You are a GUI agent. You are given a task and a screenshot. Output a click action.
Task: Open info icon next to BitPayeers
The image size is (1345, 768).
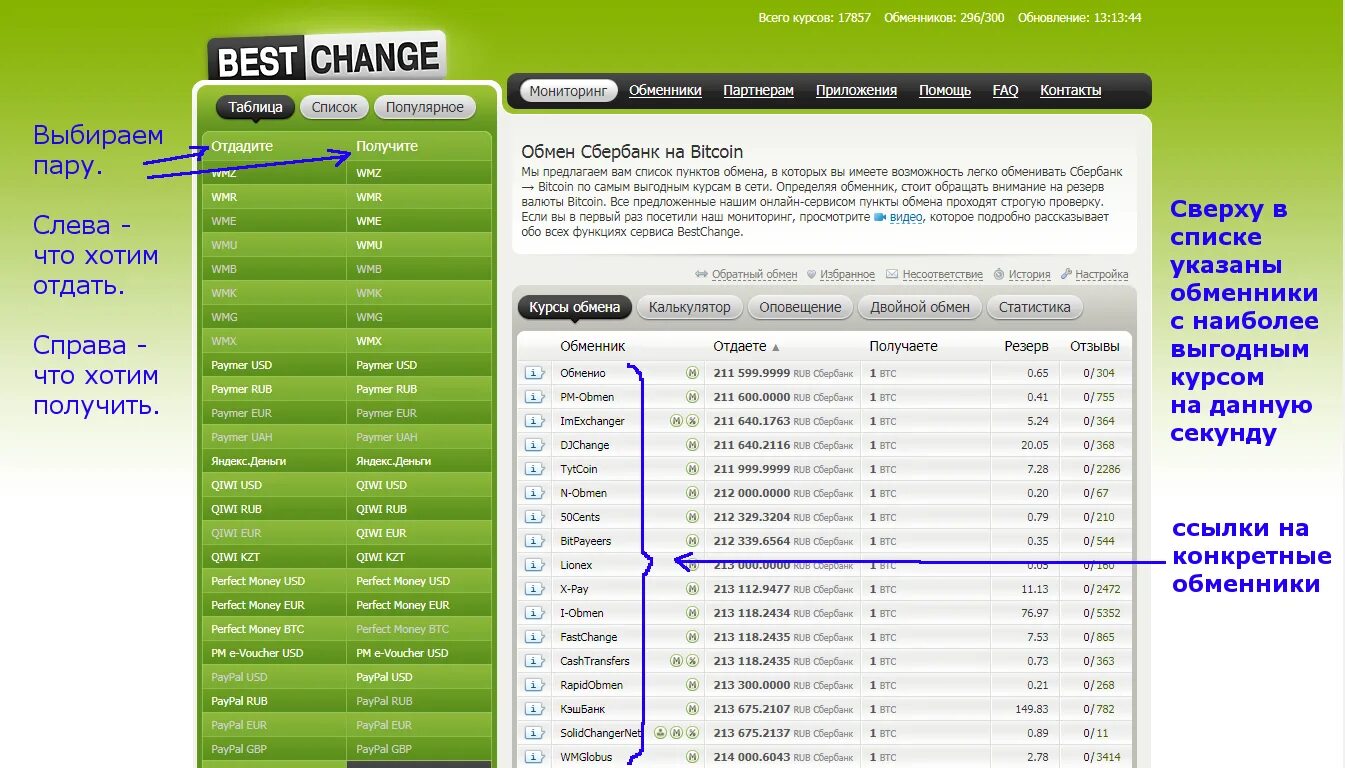tap(535, 541)
